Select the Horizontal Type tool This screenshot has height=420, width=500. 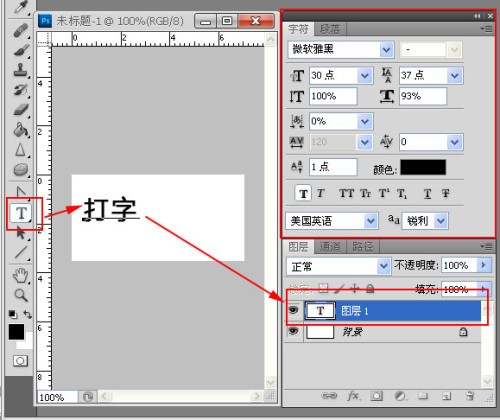pos(21,213)
